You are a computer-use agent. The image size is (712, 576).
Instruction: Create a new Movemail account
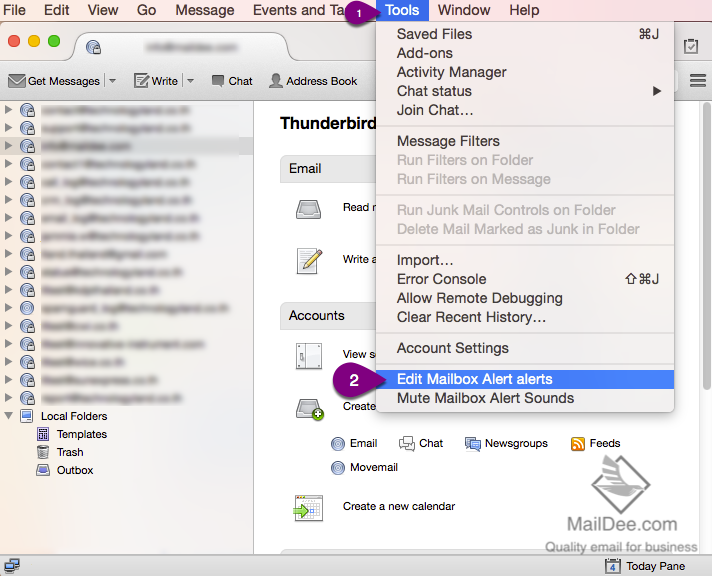tap(364, 467)
